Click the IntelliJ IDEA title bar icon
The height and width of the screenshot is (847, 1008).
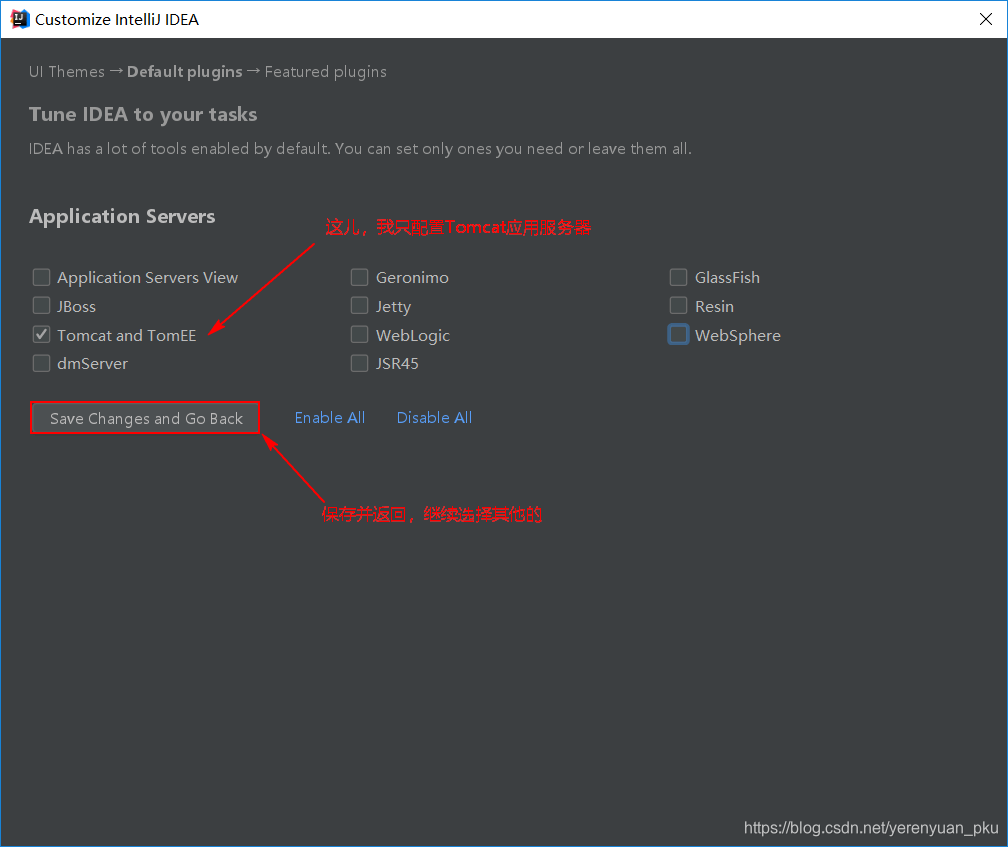[x=20, y=19]
